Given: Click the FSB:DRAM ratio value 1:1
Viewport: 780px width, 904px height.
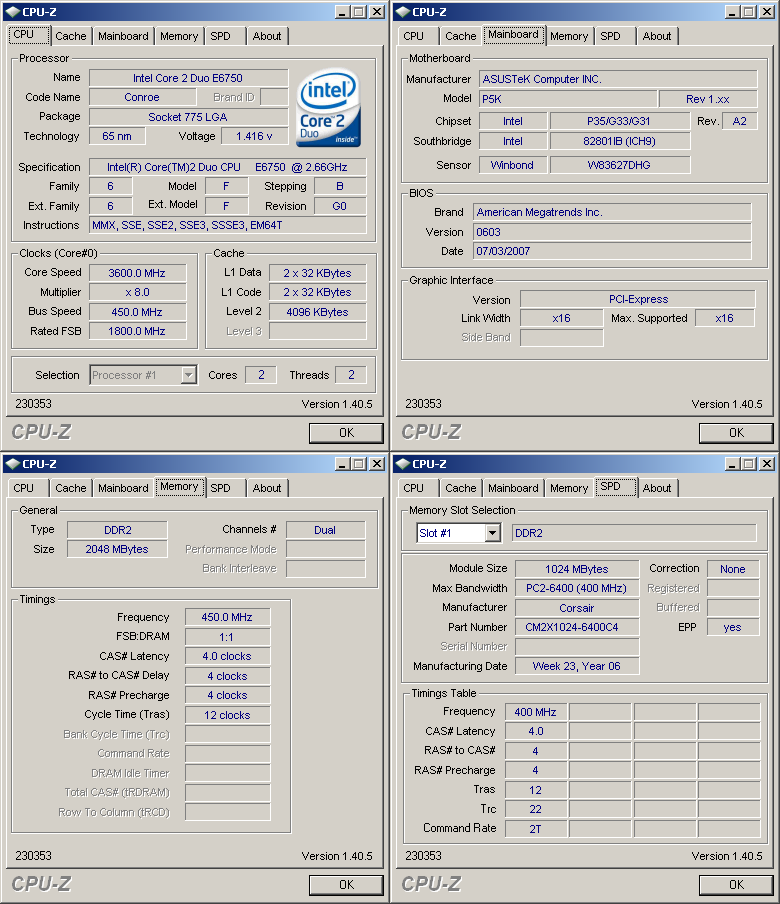Looking at the screenshot, I should 227,637.
